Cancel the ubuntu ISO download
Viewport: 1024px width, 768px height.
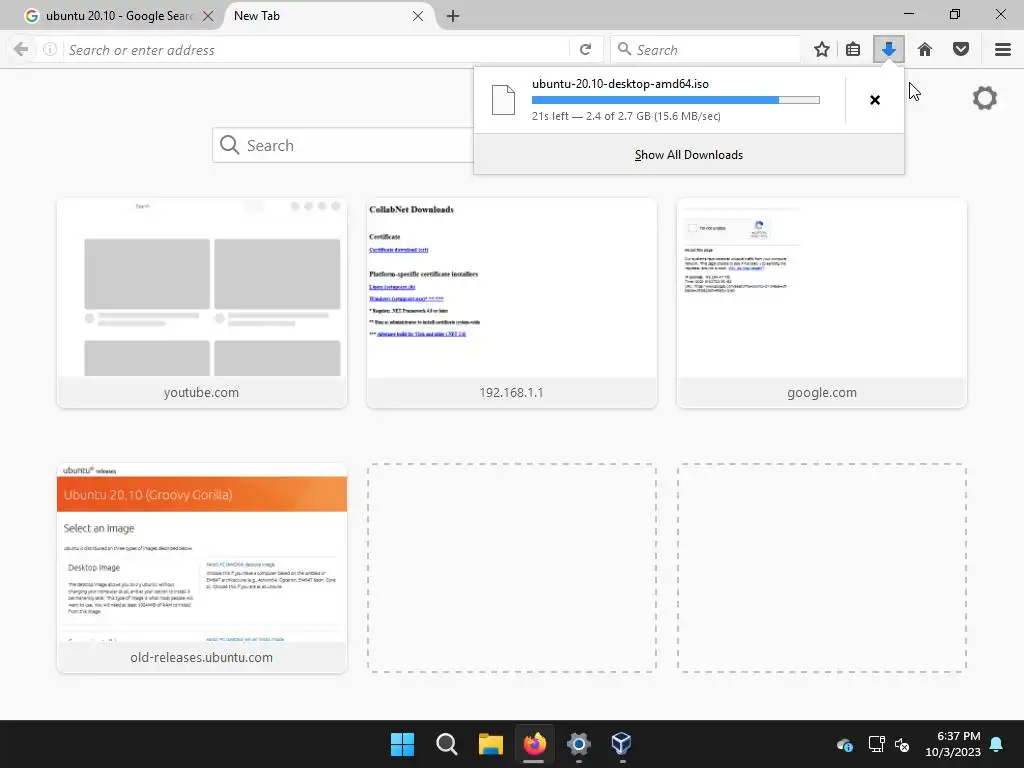875,100
